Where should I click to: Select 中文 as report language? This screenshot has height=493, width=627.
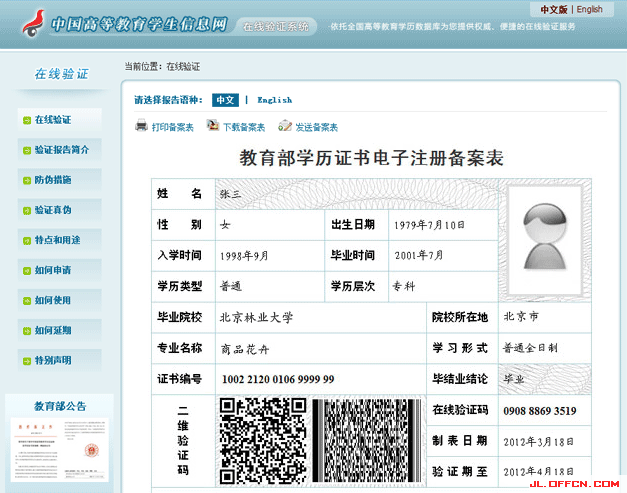(225, 100)
